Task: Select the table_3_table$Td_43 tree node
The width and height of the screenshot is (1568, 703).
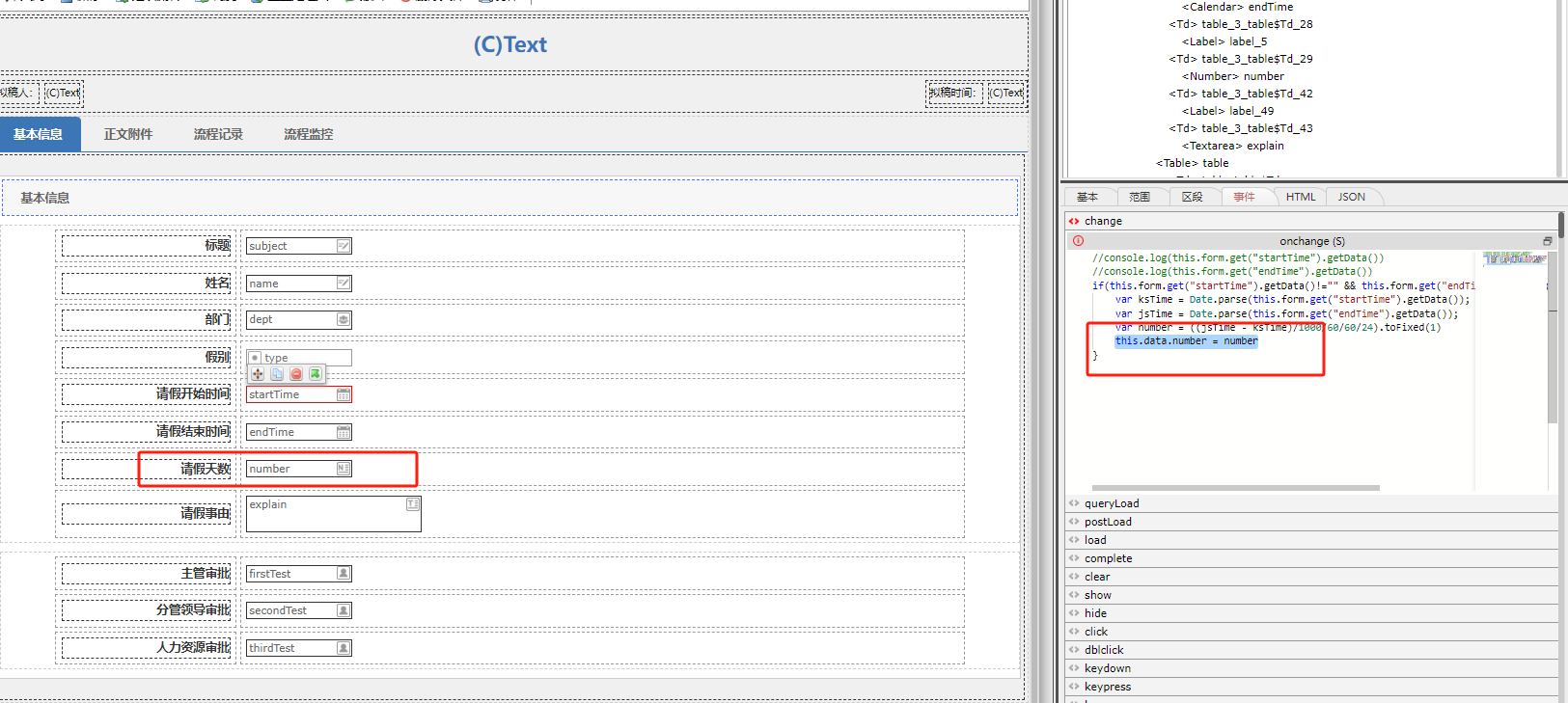Action: click(x=1241, y=128)
